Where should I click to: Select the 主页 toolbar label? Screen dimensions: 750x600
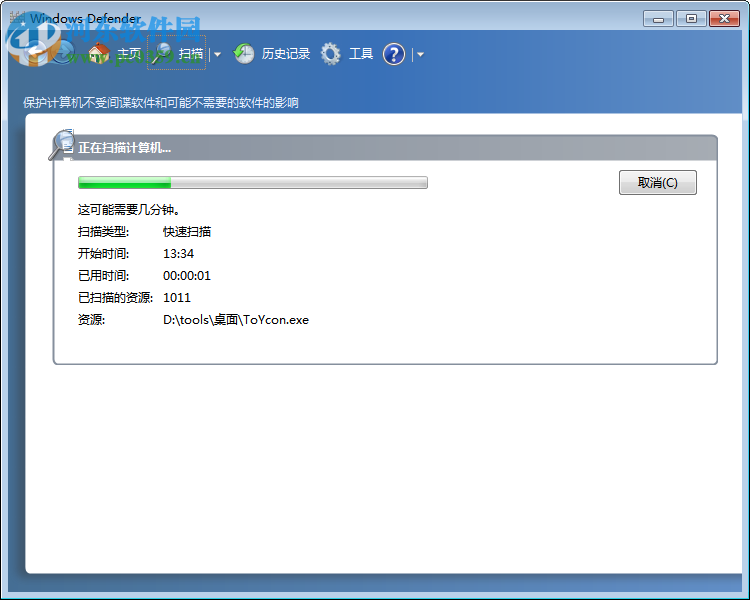point(129,54)
